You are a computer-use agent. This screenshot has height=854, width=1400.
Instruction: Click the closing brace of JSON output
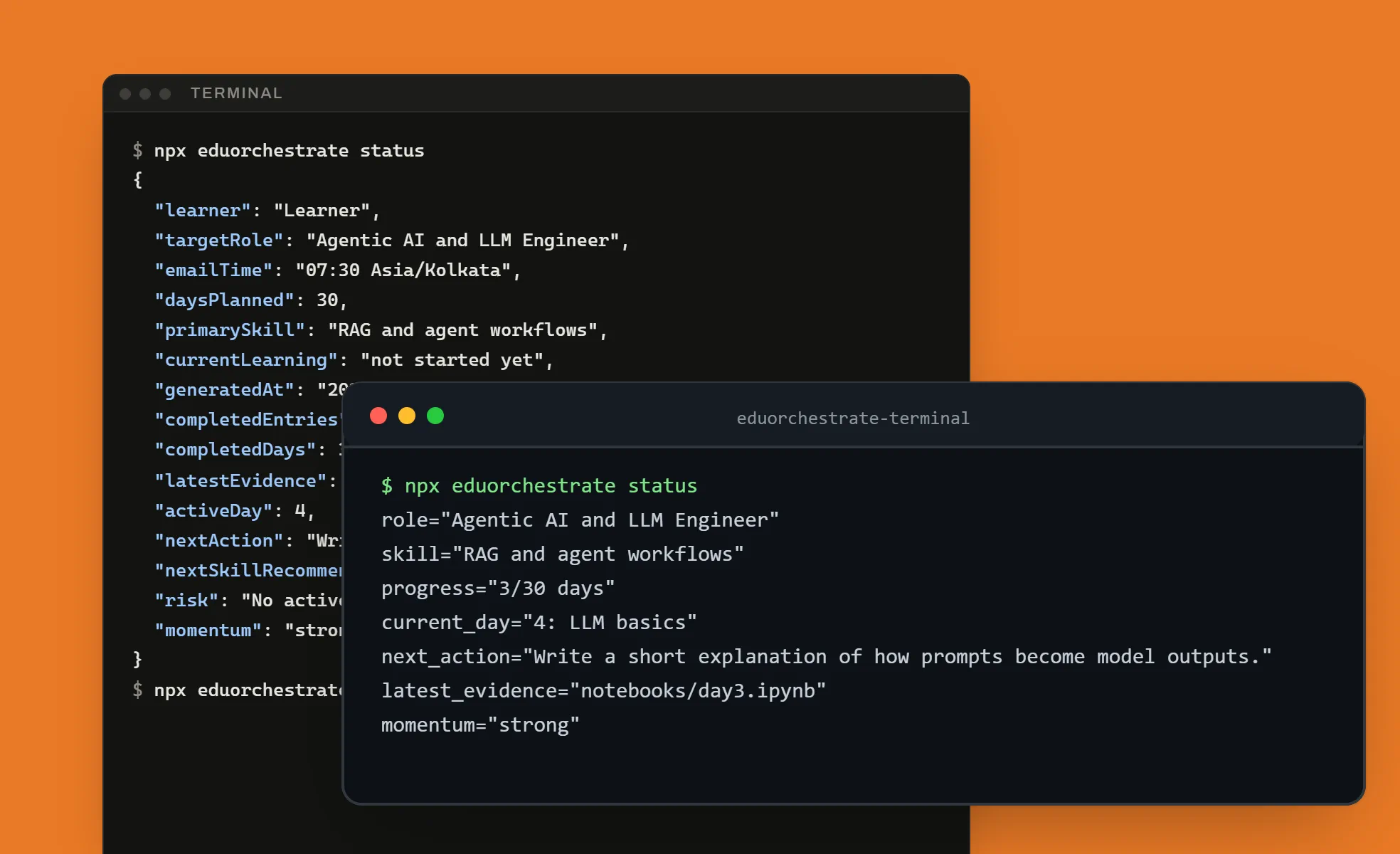(x=138, y=659)
